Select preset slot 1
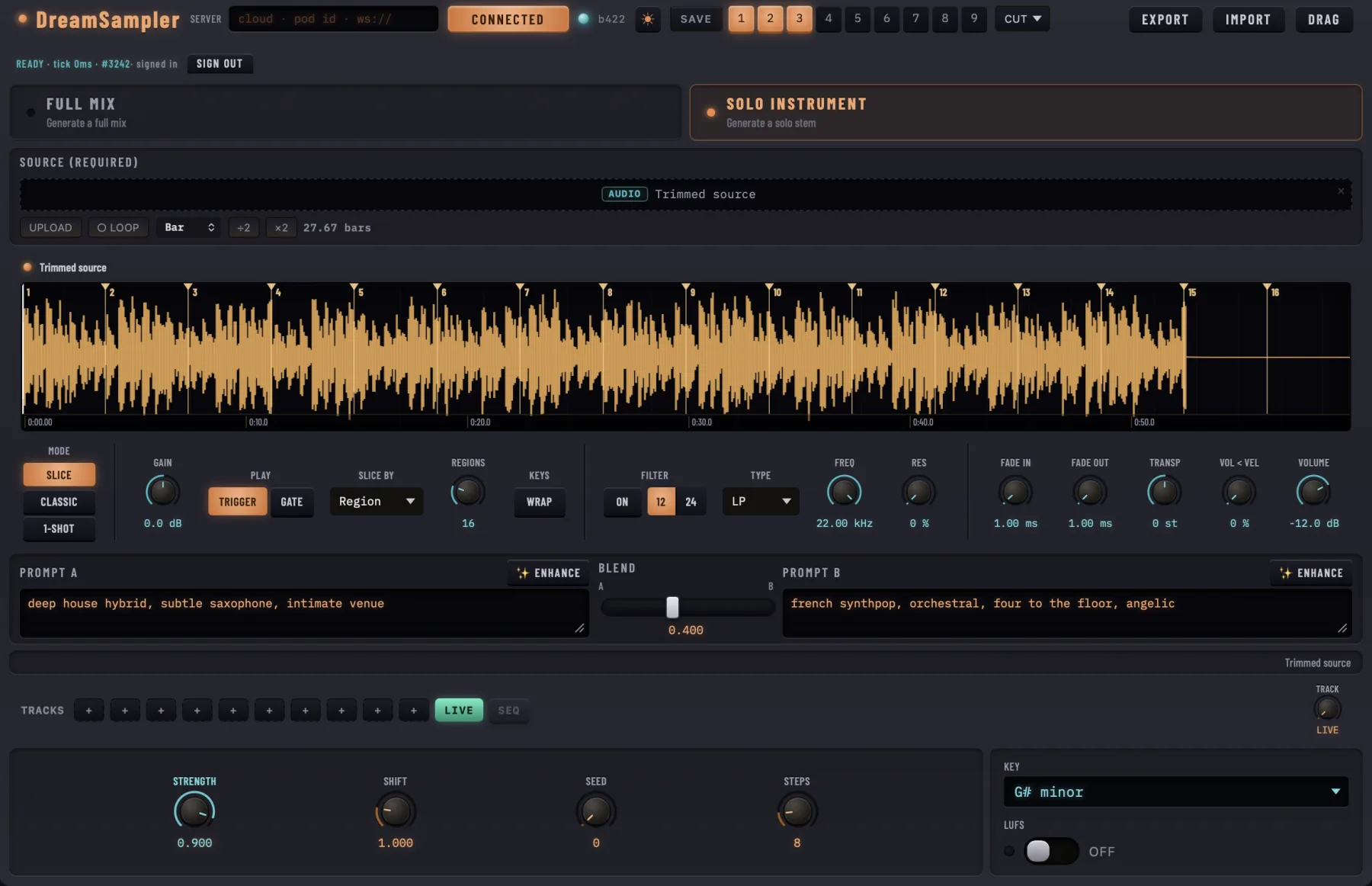Viewport: 1372px width, 886px height. tap(741, 19)
